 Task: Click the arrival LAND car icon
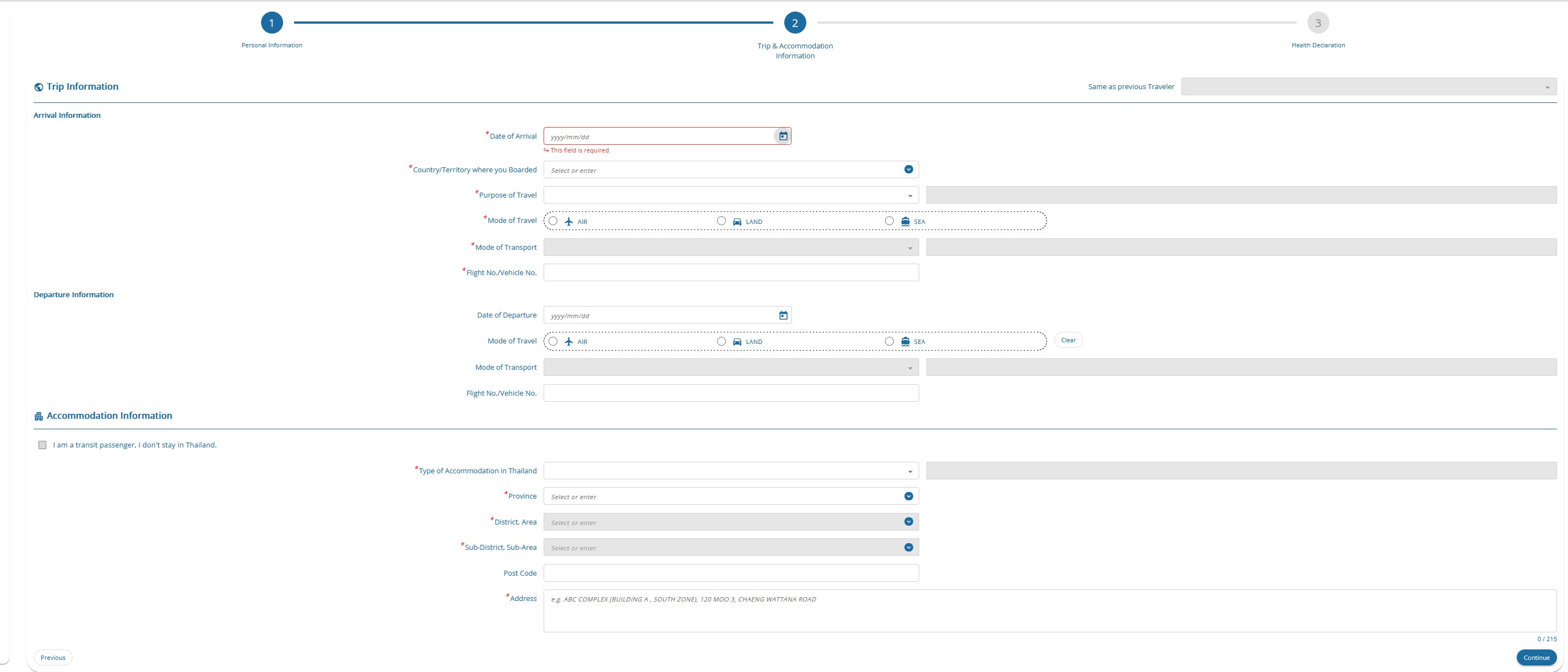click(x=736, y=221)
